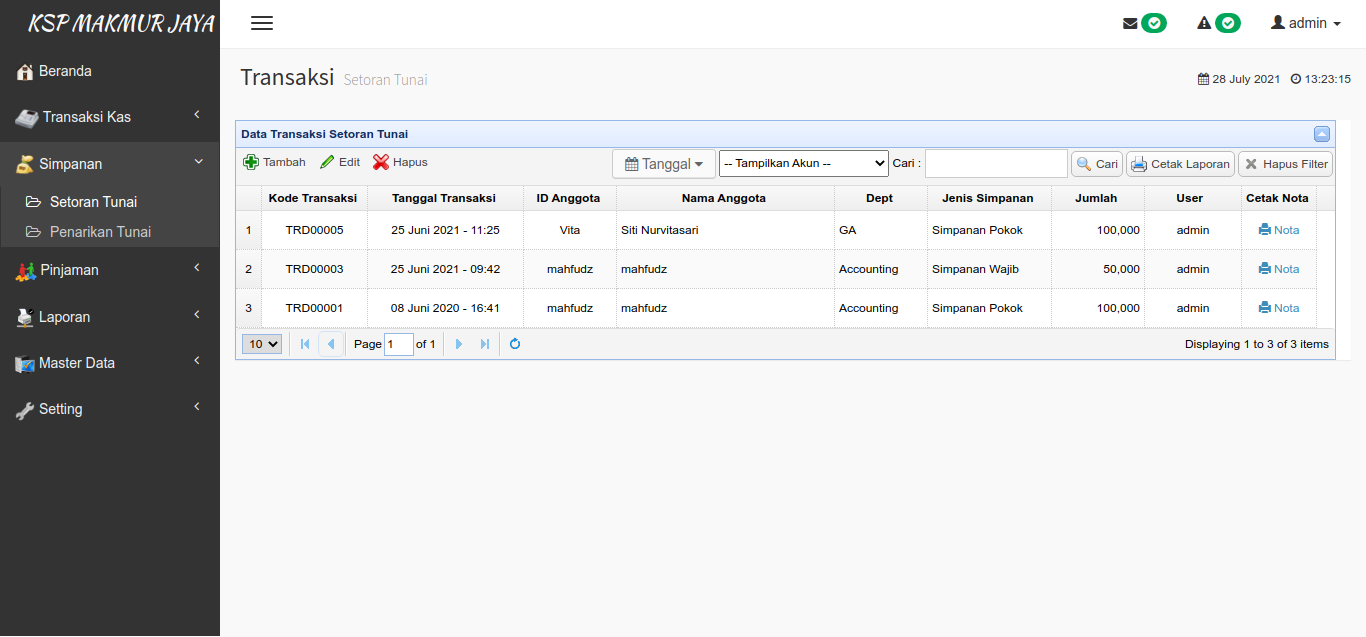Click the Edit pencil button
The image size is (1366, 637).
340,162
